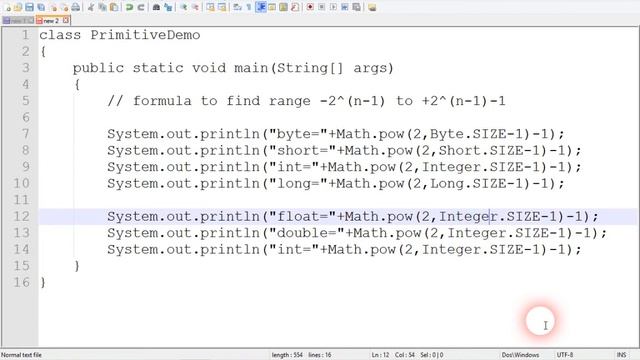Toggle the Show all characters icon
The width and height of the screenshot is (640, 360).
[249, 7]
